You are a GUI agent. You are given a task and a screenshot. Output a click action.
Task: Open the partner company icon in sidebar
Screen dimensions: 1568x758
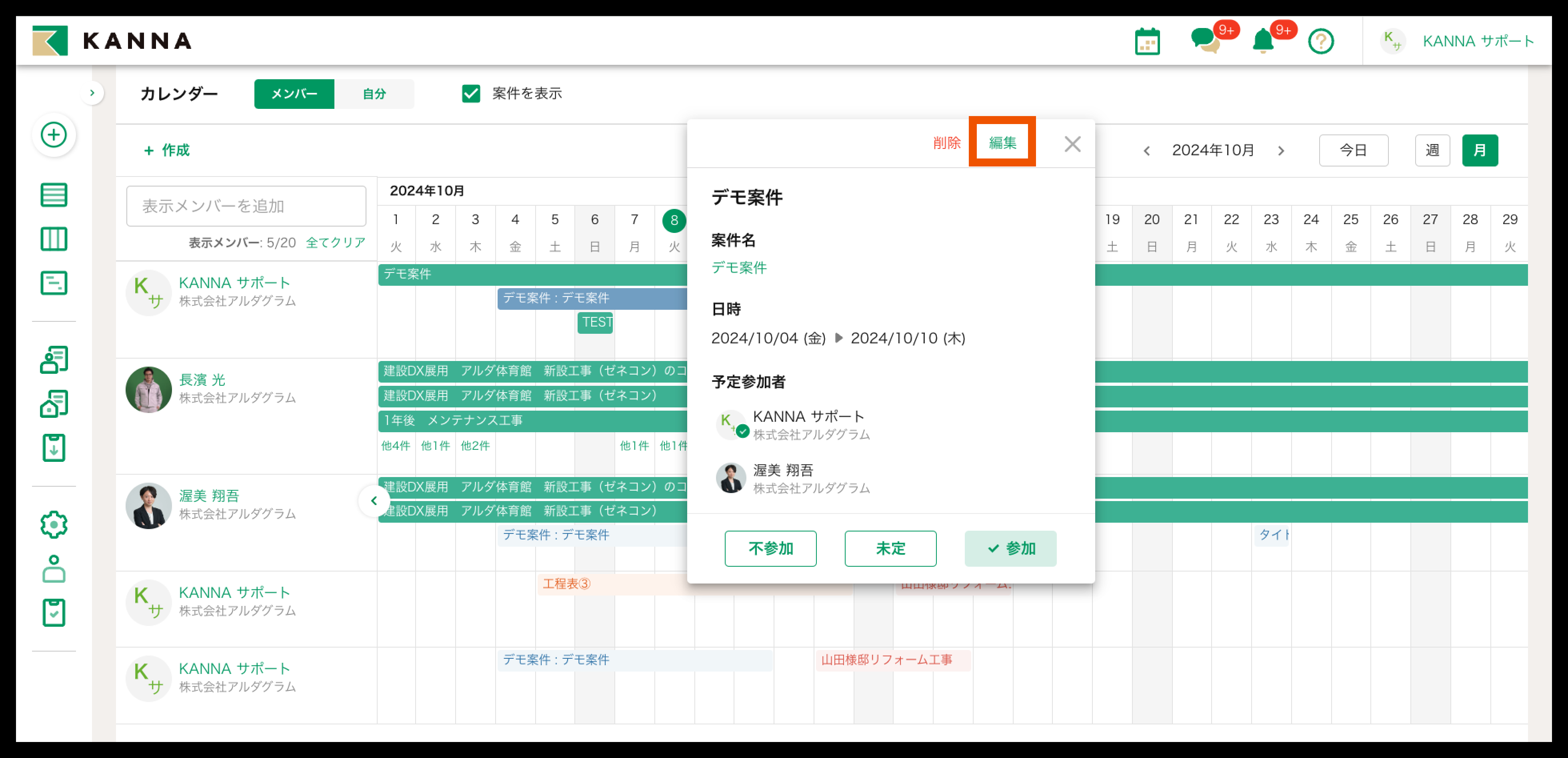point(54,403)
